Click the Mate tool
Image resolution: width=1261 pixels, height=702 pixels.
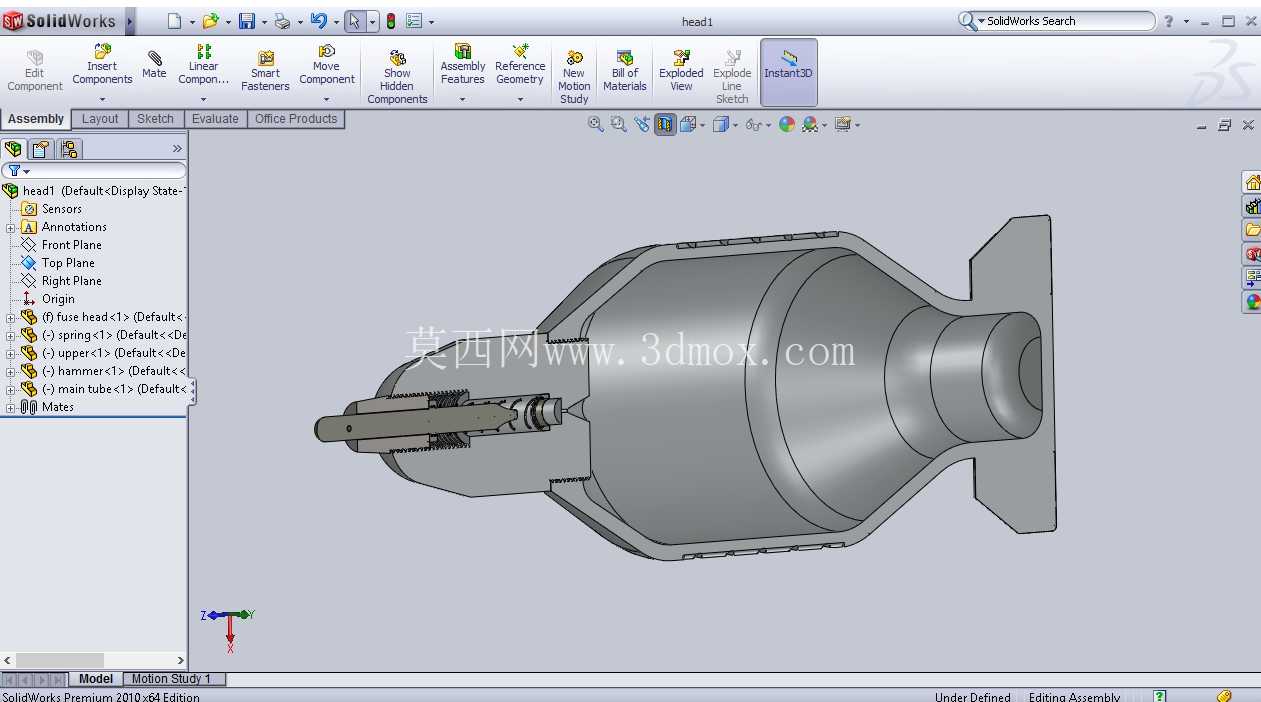pos(154,65)
